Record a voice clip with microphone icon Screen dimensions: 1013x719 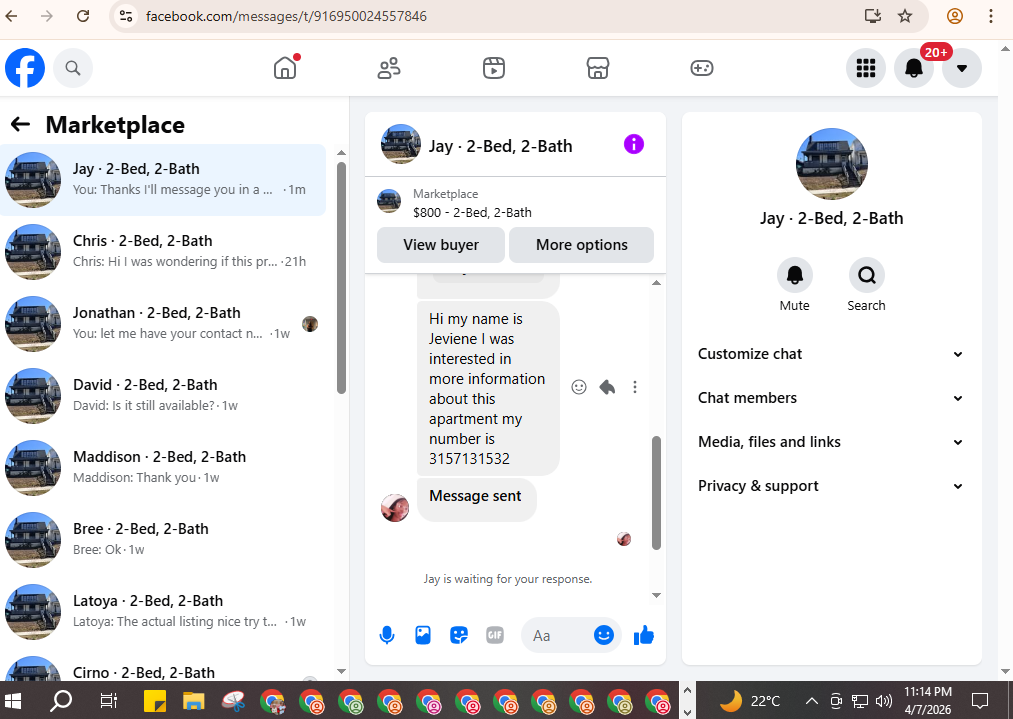click(x=387, y=636)
